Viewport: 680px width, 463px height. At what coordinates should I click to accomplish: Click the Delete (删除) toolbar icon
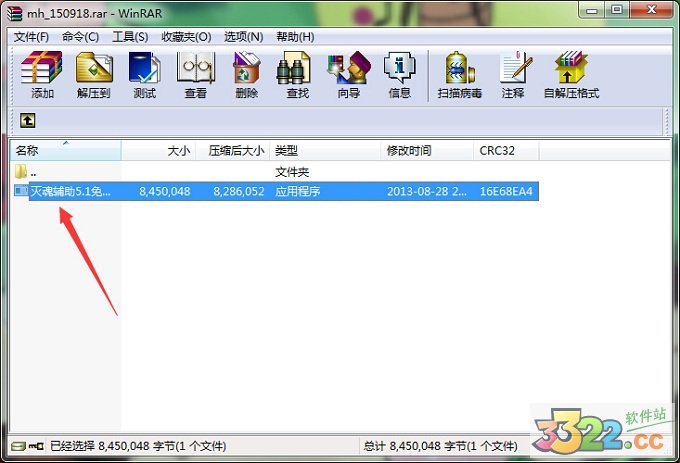pyautogui.click(x=246, y=67)
